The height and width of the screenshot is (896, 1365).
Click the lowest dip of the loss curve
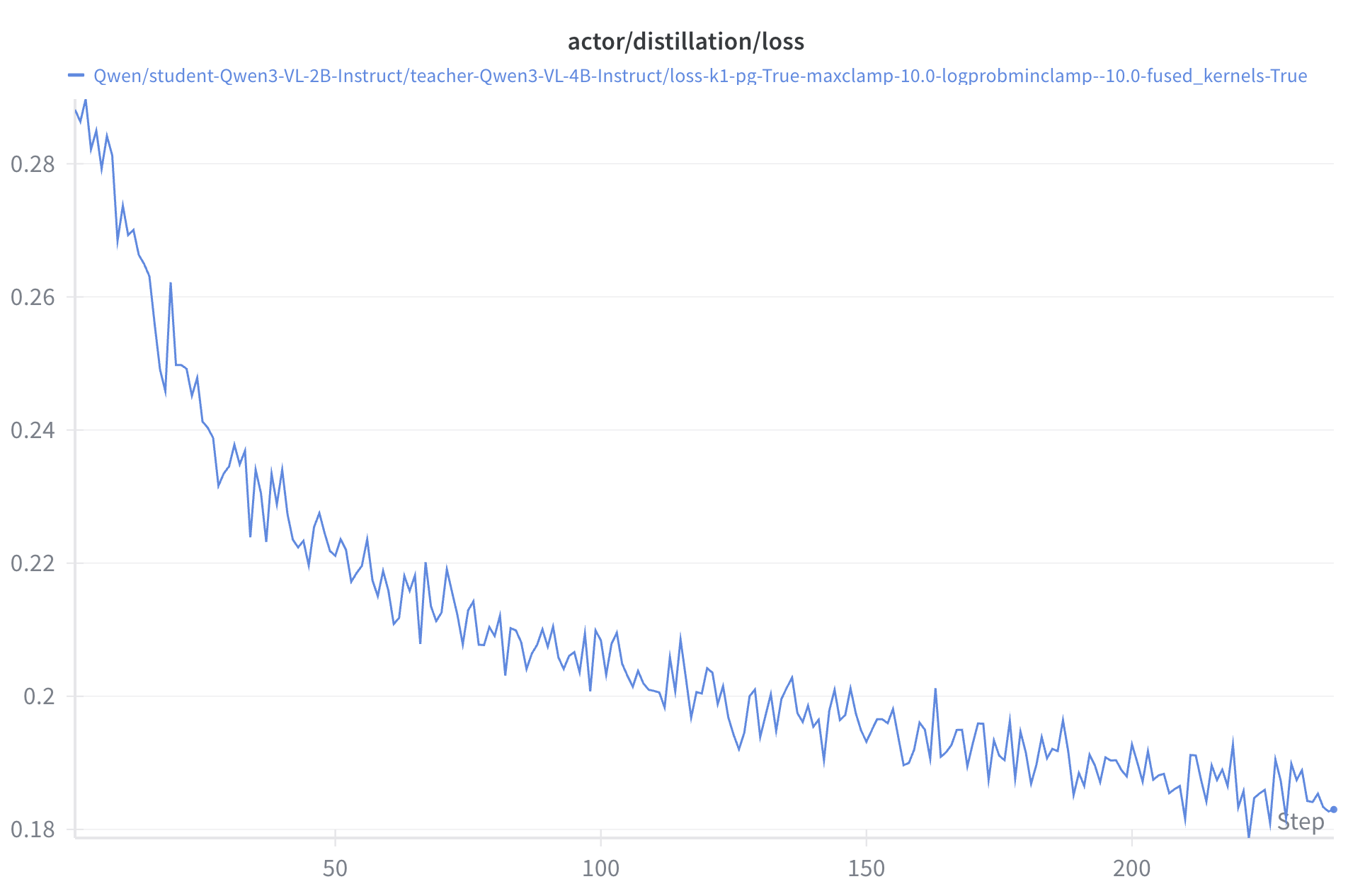pos(1249,837)
